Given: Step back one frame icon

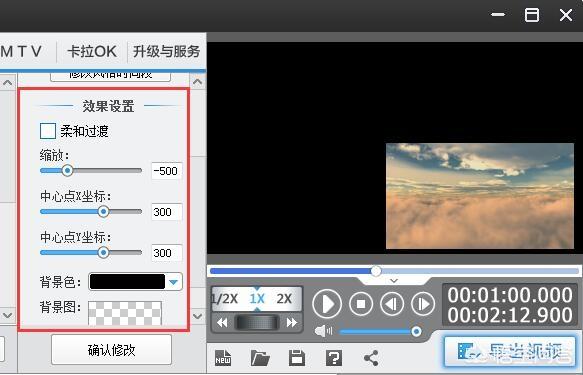Looking at the screenshot, I should point(392,304).
